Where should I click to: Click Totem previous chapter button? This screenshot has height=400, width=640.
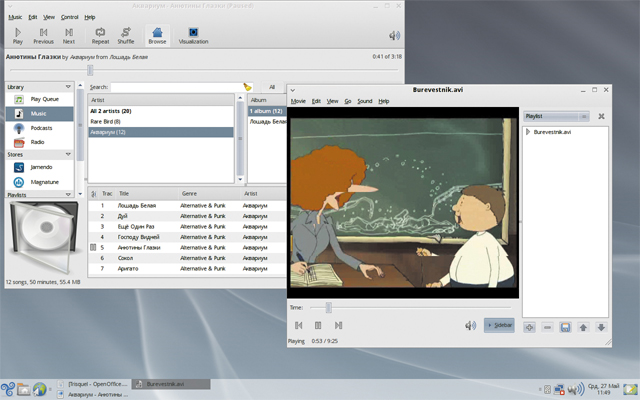point(298,325)
